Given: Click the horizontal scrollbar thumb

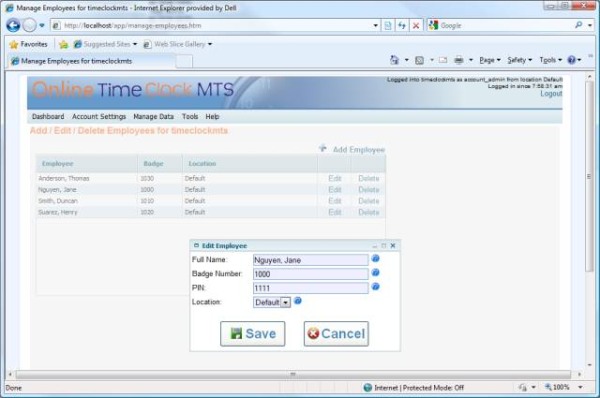Looking at the screenshot, I should point(293,374).
